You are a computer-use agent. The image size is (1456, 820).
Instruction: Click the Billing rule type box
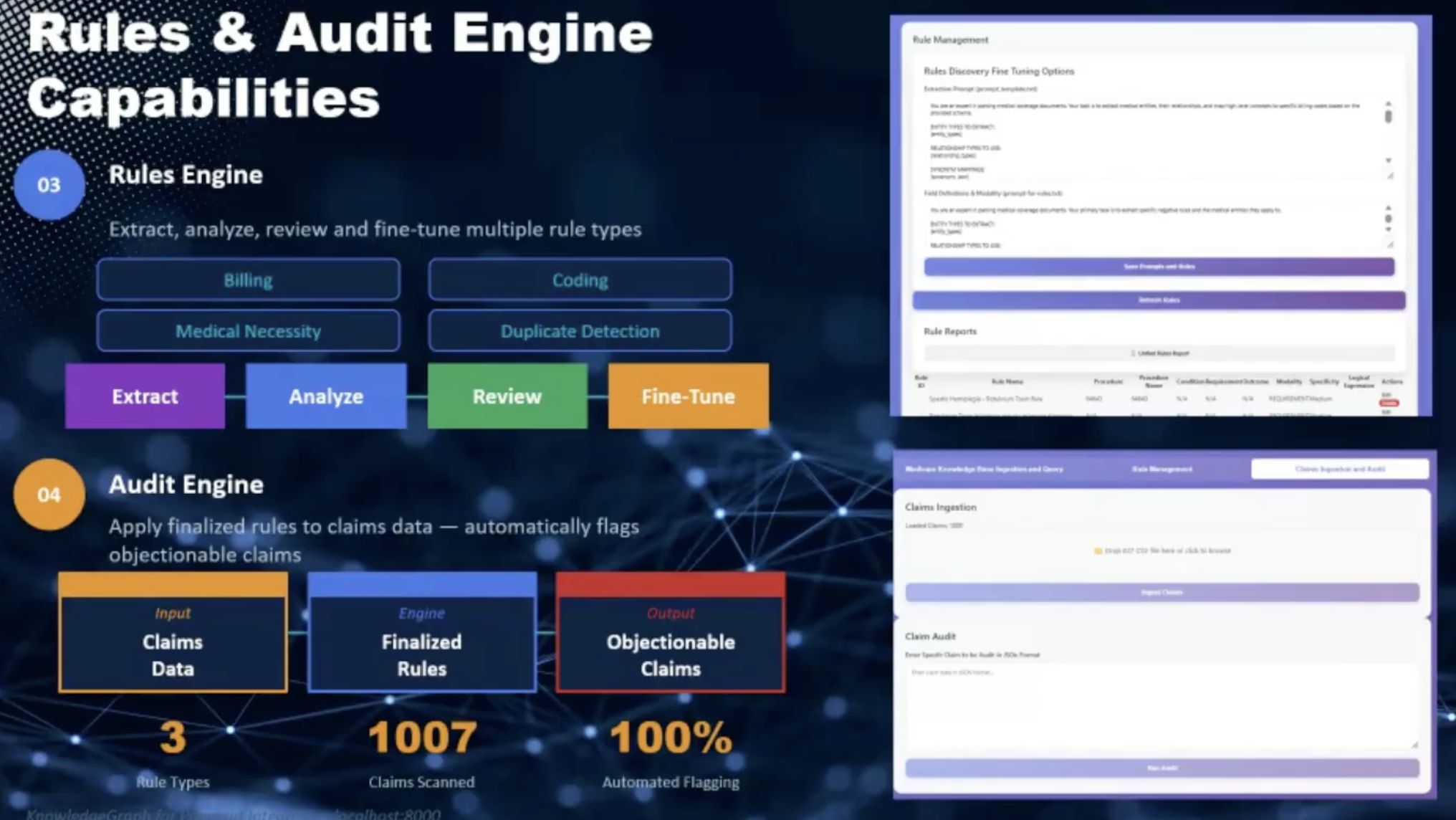[248, 280]
